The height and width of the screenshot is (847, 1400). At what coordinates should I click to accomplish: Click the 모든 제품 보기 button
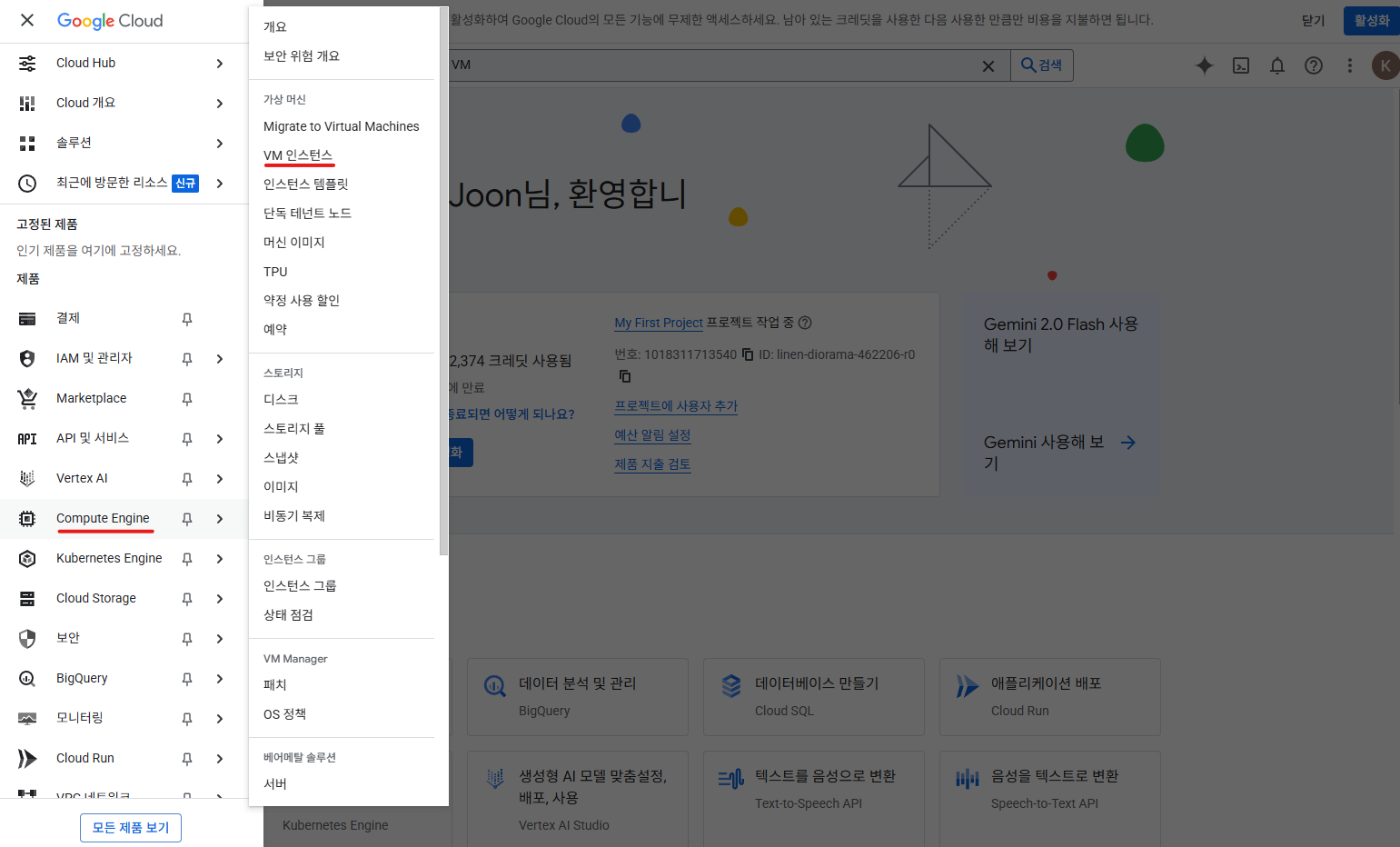point(131,828)
